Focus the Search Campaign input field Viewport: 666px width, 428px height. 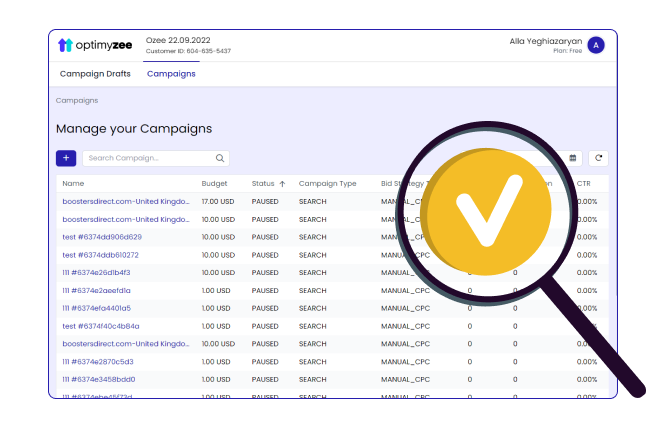click(148, 158)
